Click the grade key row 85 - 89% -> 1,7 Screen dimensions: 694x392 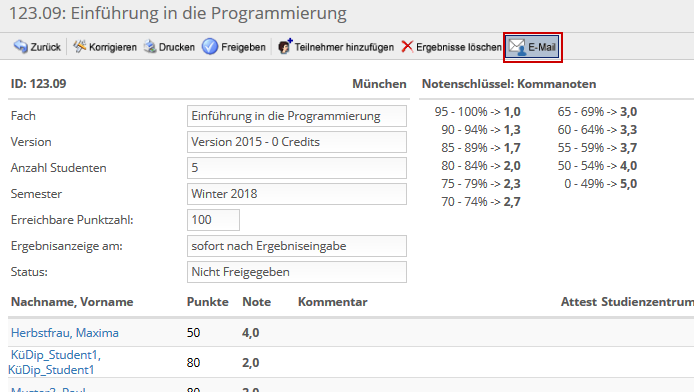click(x=481, y=148)
